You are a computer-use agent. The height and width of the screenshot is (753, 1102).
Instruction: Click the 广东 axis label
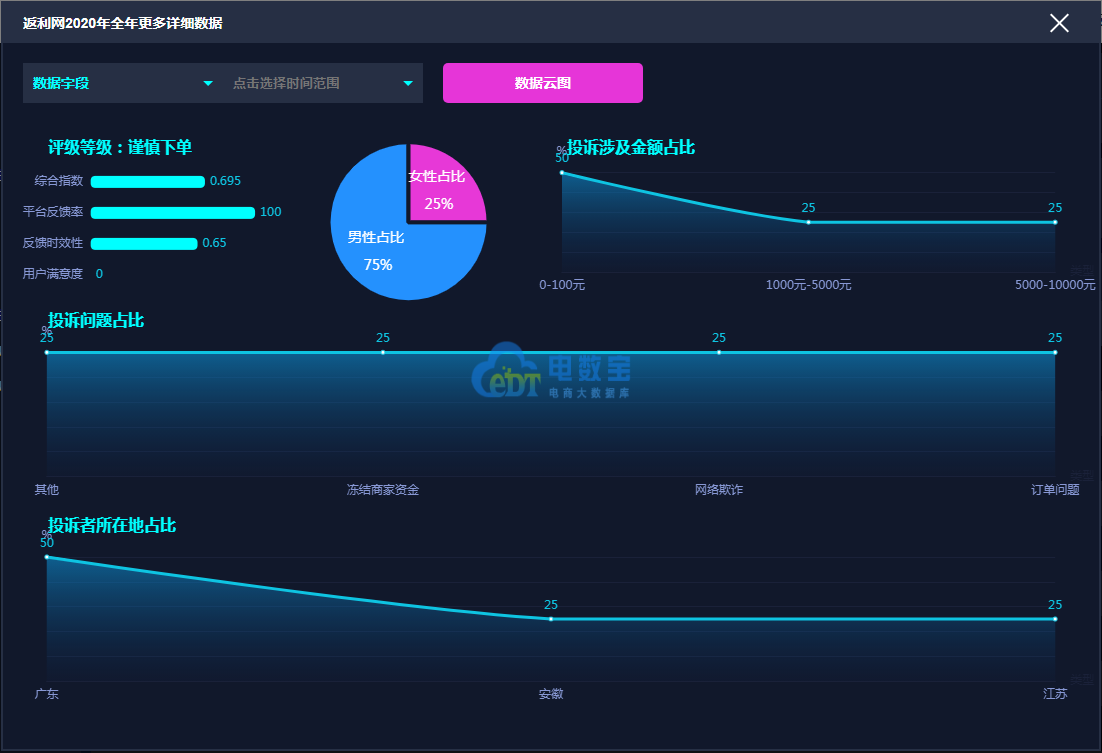47,694
